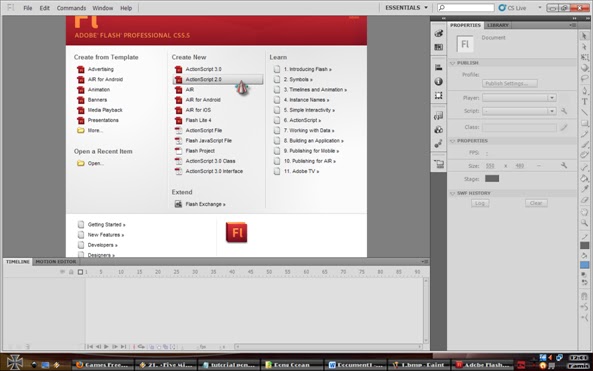Image resolution: width=593 pixels, height=371 pixels.
Task: Select the Paint Bucket tool
Action: pyautogui.click(x=584, y=178)
